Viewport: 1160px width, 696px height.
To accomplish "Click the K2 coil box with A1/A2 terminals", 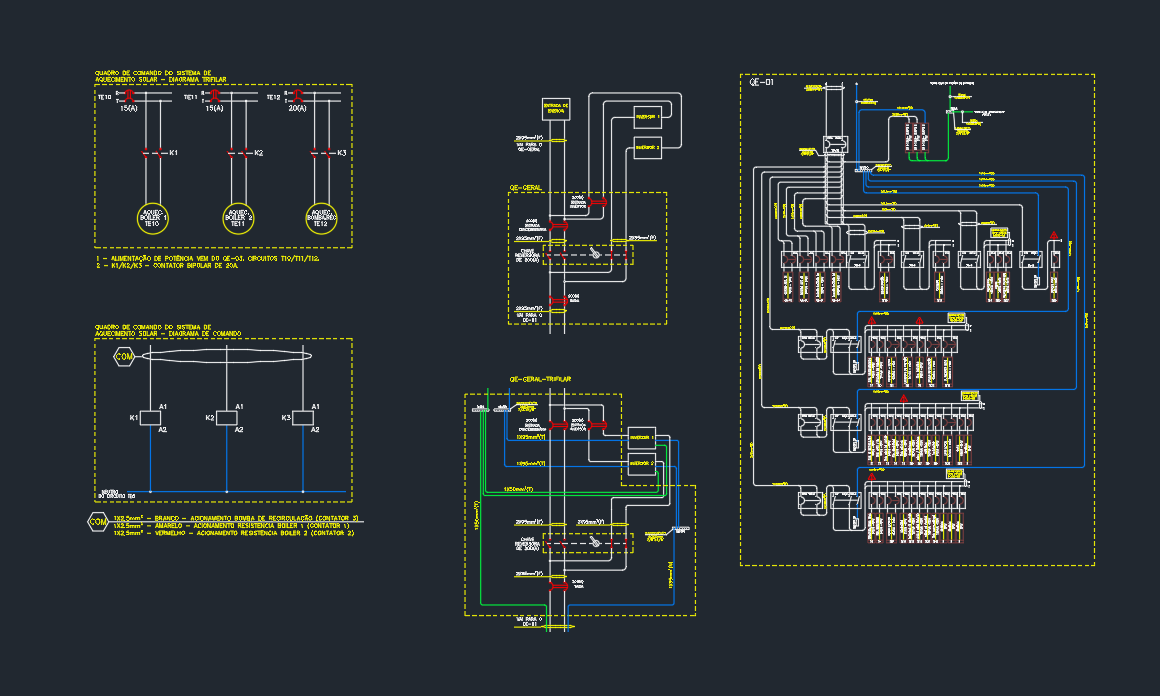I will (x=227, y=418).
